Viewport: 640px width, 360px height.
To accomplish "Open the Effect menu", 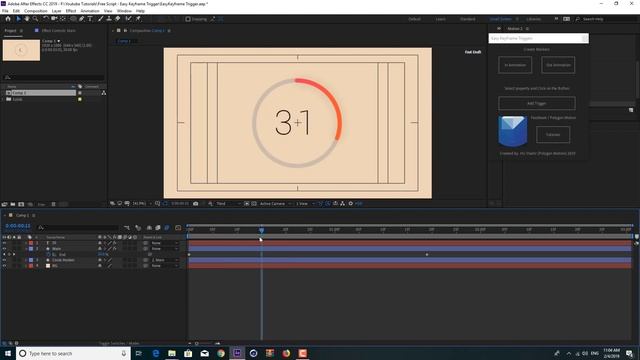I will tap(71, 11).
